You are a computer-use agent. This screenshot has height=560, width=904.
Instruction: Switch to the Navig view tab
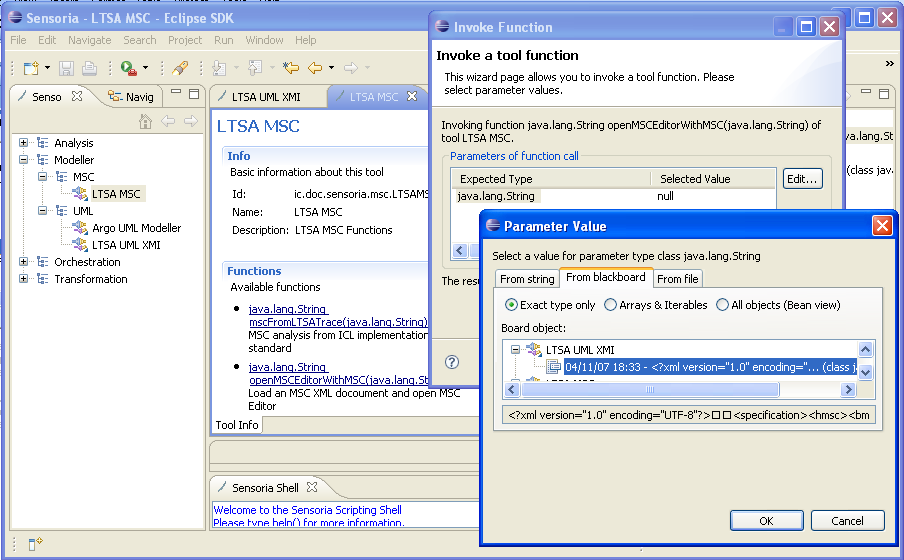(x=131, y=96)
